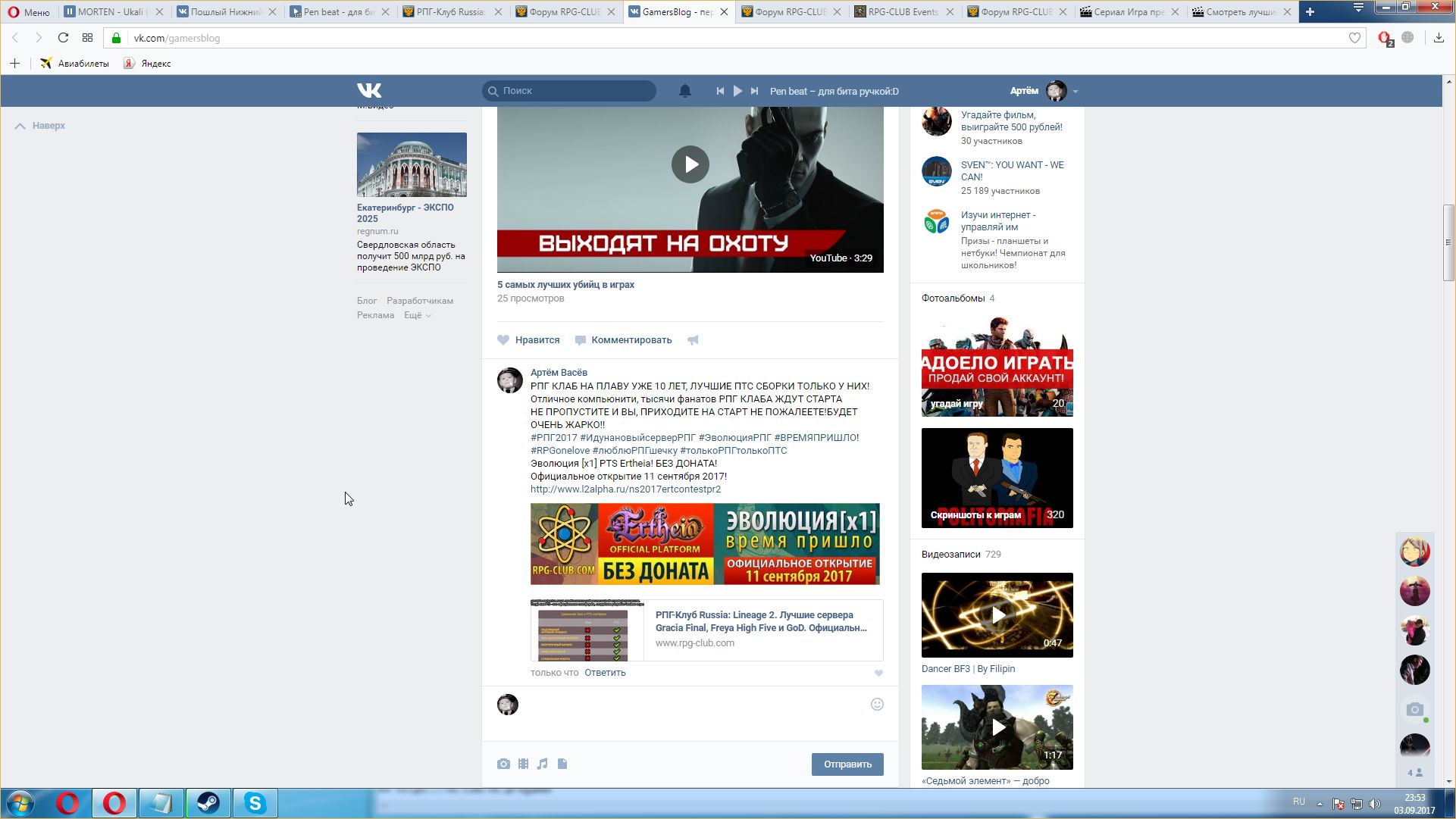Attach a video with film icon

click(x=523, y=764)
